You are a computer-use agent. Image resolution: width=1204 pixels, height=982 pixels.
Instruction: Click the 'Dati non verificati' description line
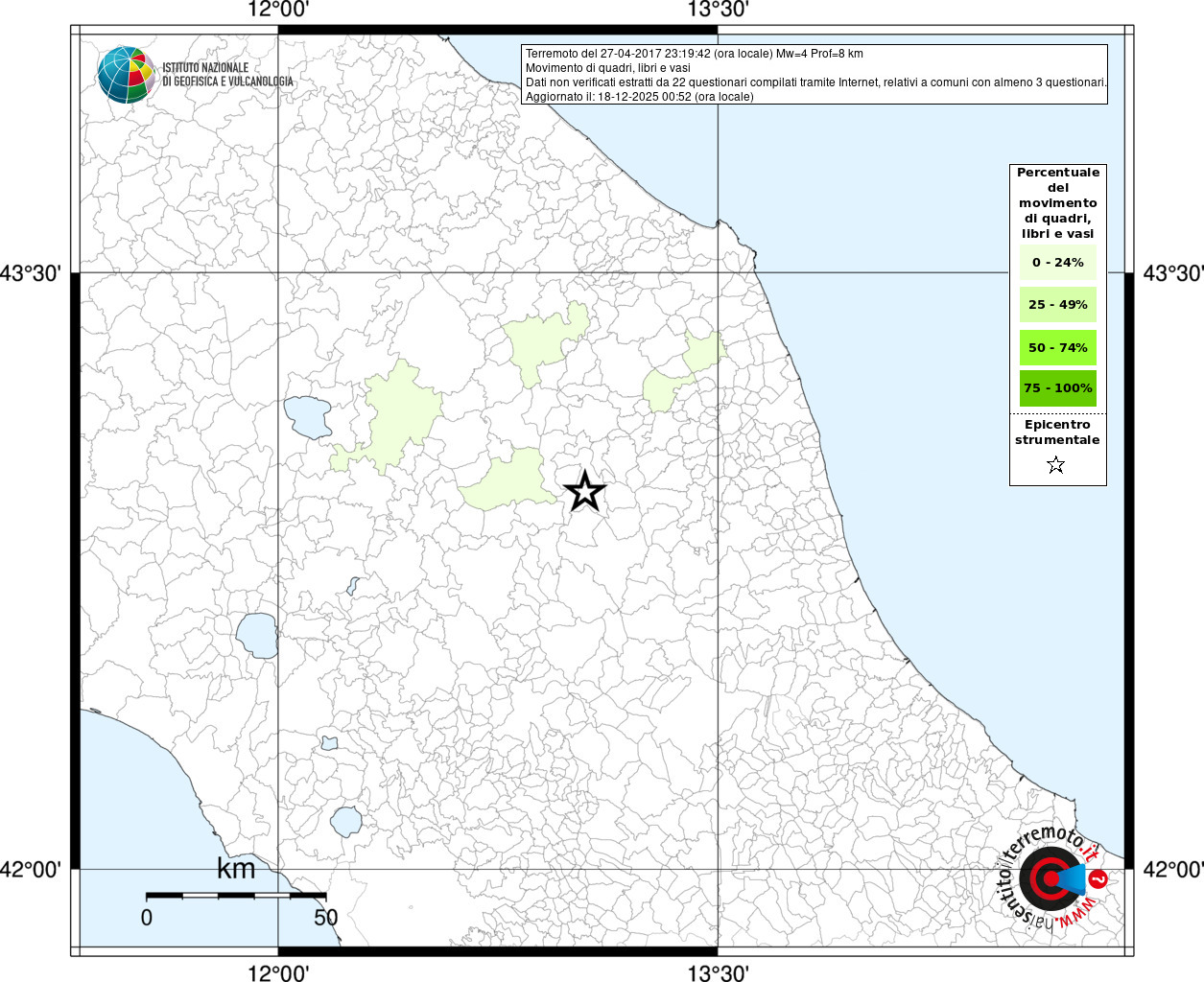(x=815, y=82)
